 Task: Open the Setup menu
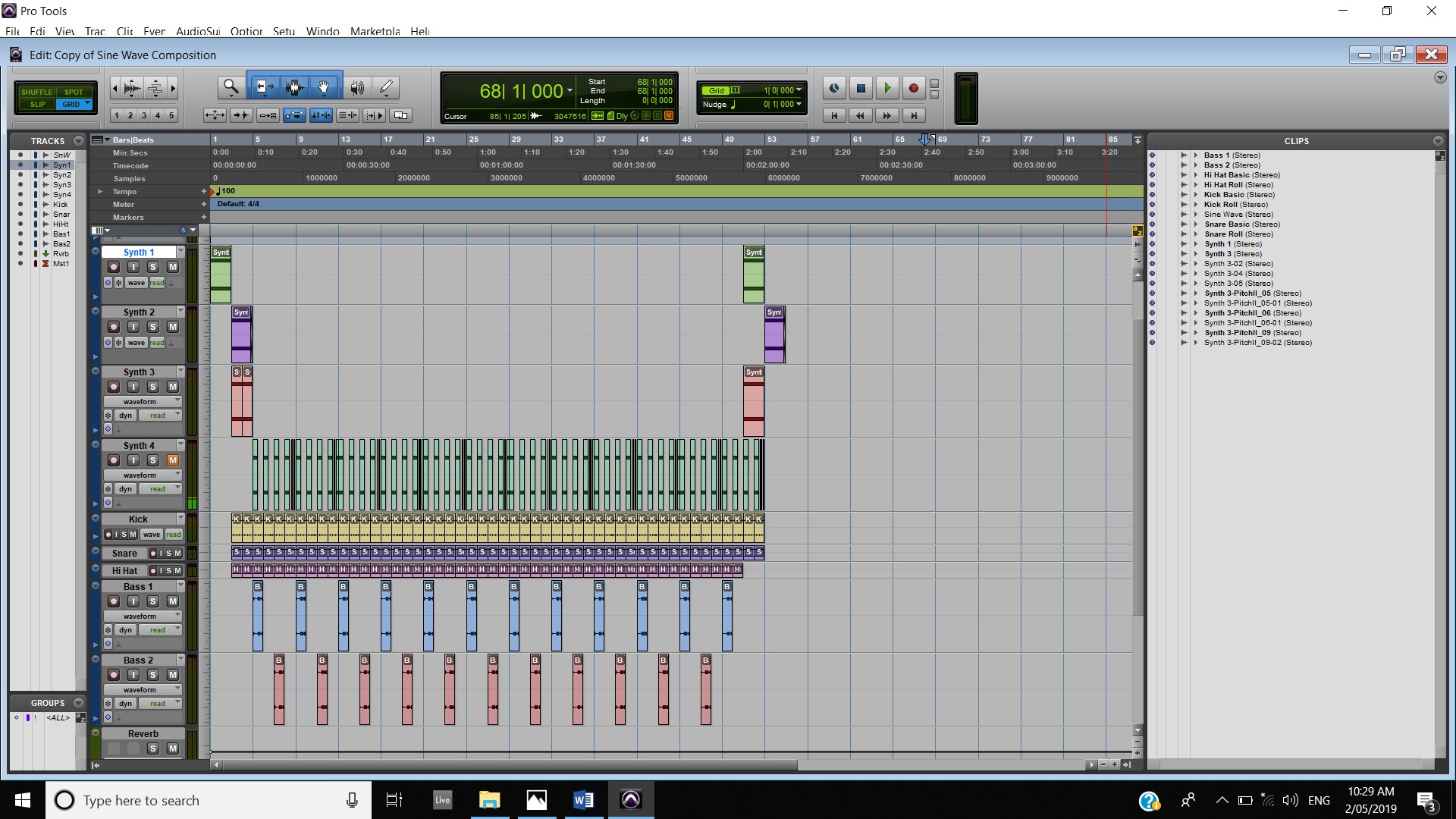click(x=284, y=31)
